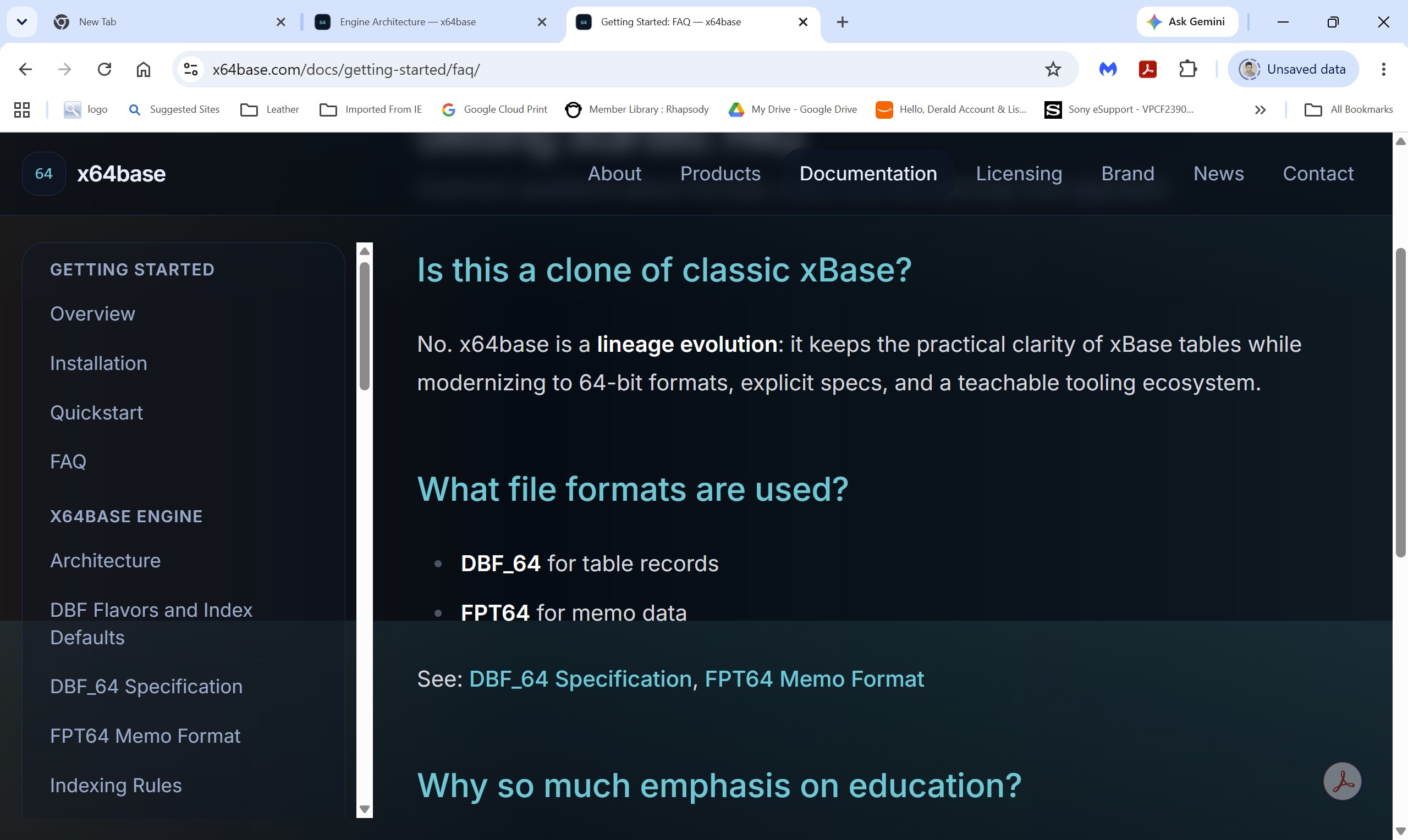Screen dimensions: 1408x840
Task: Open Quickstart in the docs sidebar
Action: point(96,412)
